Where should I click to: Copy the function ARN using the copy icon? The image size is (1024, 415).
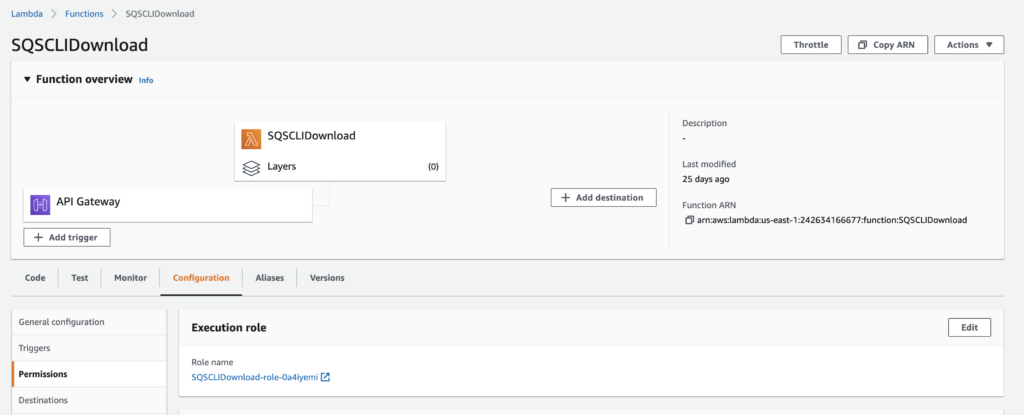688,220
